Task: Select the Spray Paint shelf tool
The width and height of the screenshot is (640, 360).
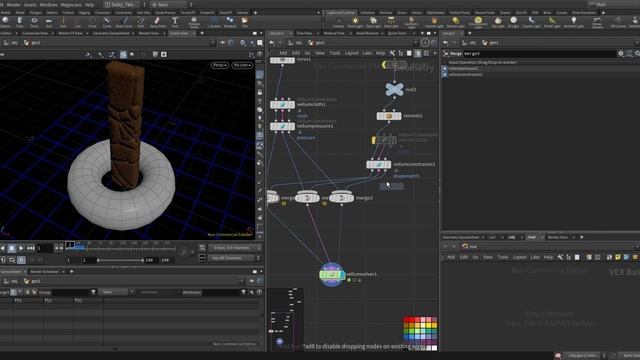Action: point(158,22)
